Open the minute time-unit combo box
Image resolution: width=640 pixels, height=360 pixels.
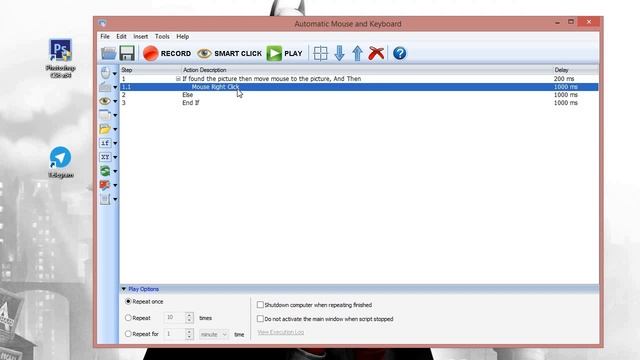pyautogui.click(x=213, y=334)
